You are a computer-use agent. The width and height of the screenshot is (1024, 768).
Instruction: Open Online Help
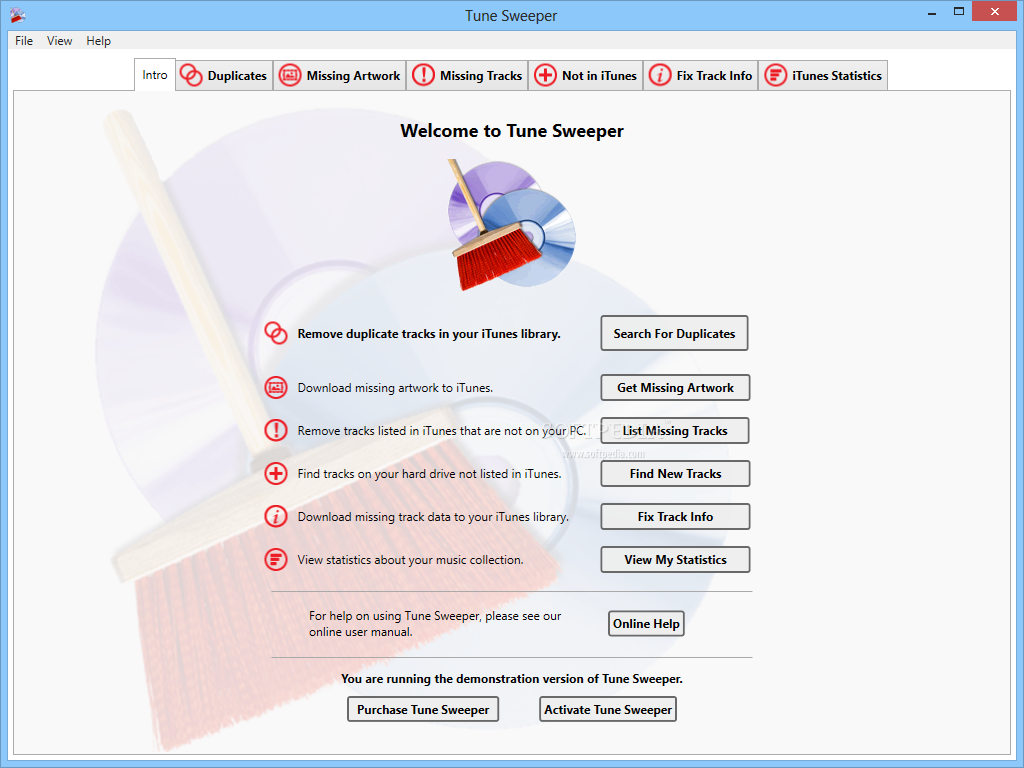(646, 624)
